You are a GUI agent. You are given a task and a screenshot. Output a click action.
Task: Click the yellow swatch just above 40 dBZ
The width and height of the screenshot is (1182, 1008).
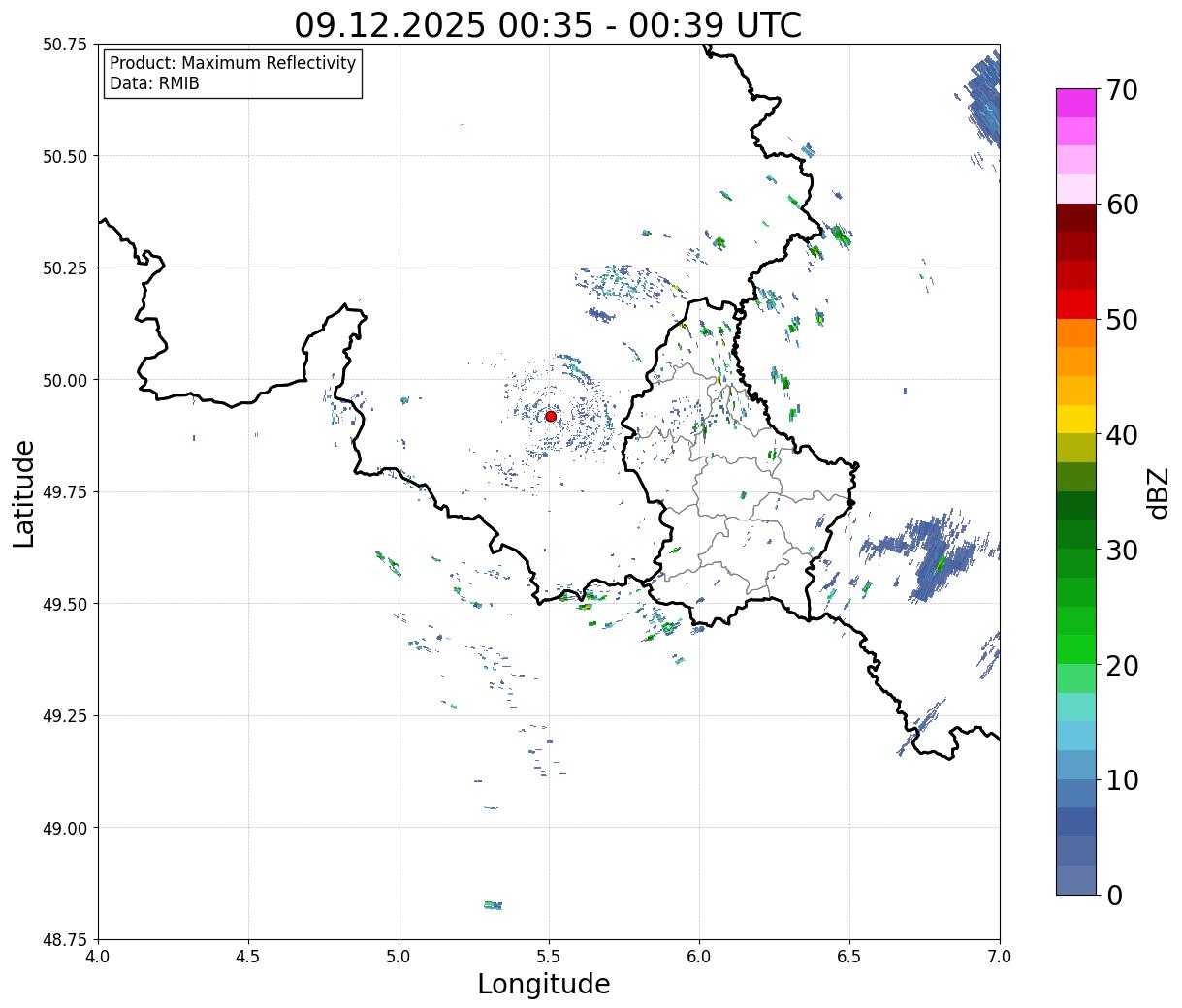1076,419
